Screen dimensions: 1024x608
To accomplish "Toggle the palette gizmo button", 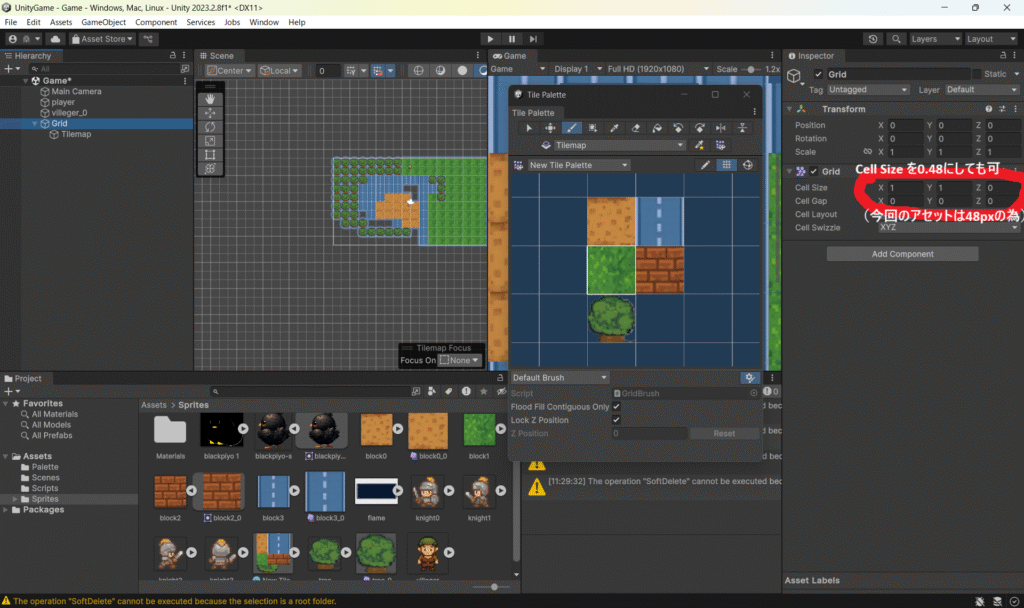I will [748, 165].
